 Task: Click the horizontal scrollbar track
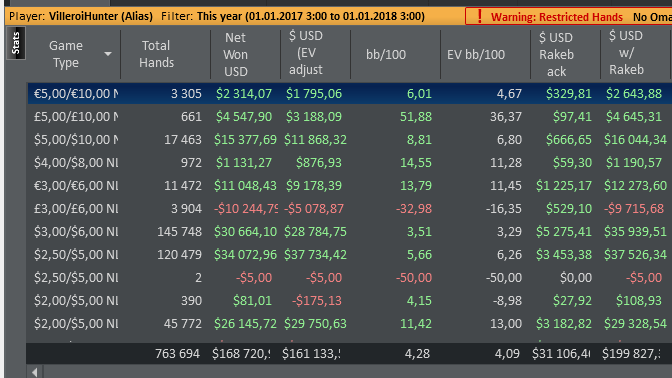pos(357,372)
